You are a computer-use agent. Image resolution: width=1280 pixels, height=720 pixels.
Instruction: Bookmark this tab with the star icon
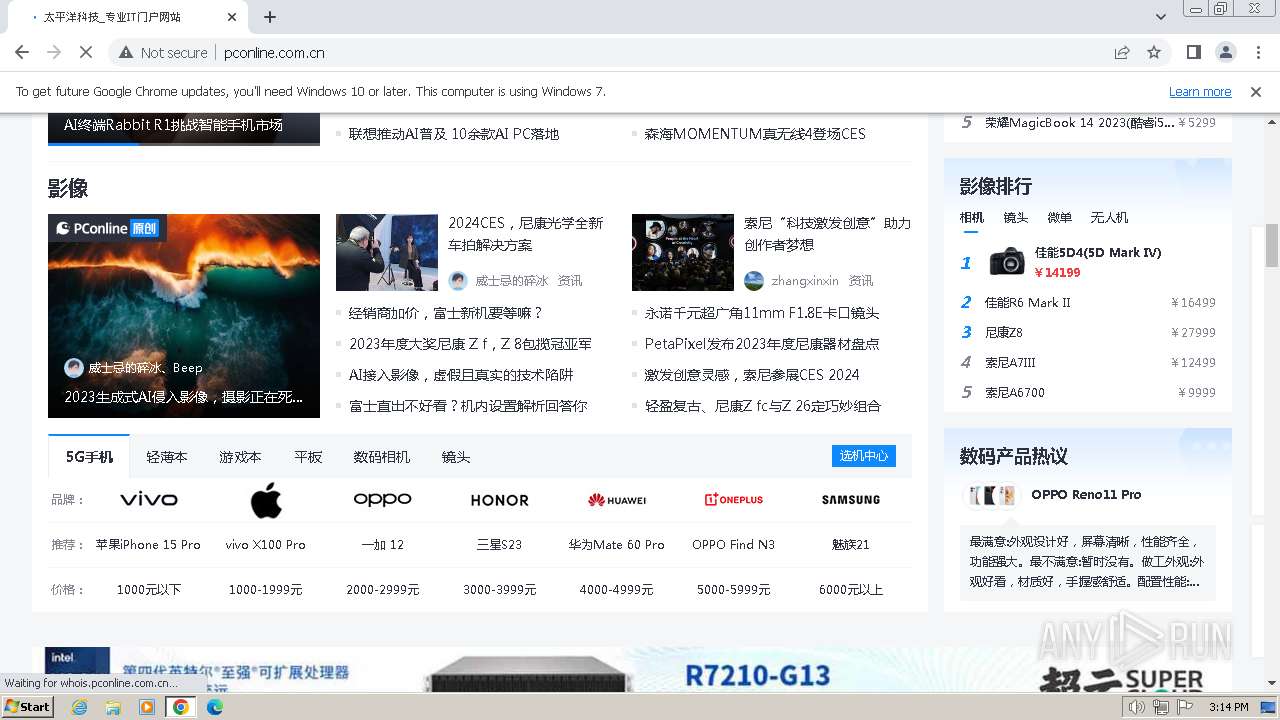point(1154,52)
